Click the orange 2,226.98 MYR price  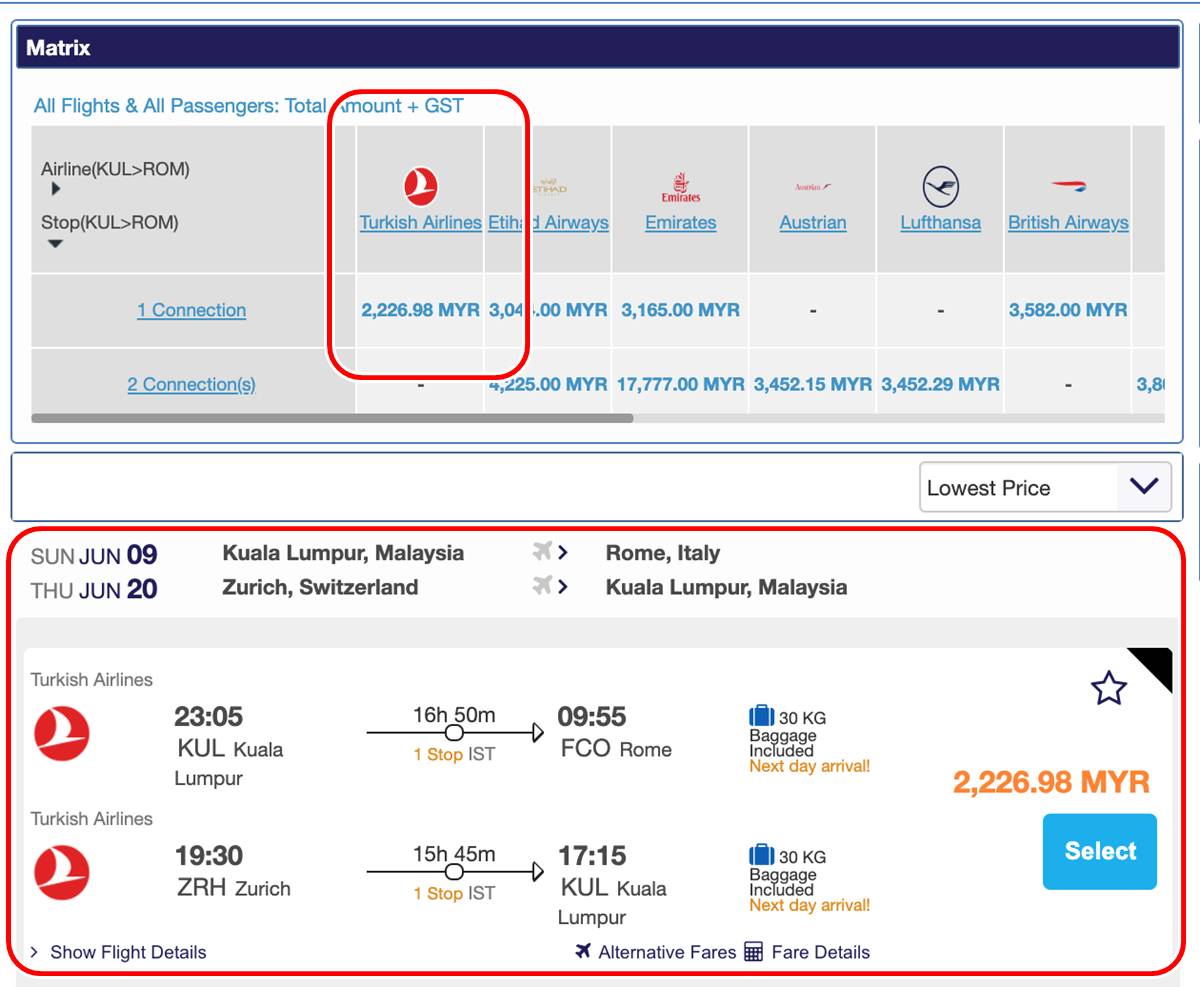tap(1051, 782)
